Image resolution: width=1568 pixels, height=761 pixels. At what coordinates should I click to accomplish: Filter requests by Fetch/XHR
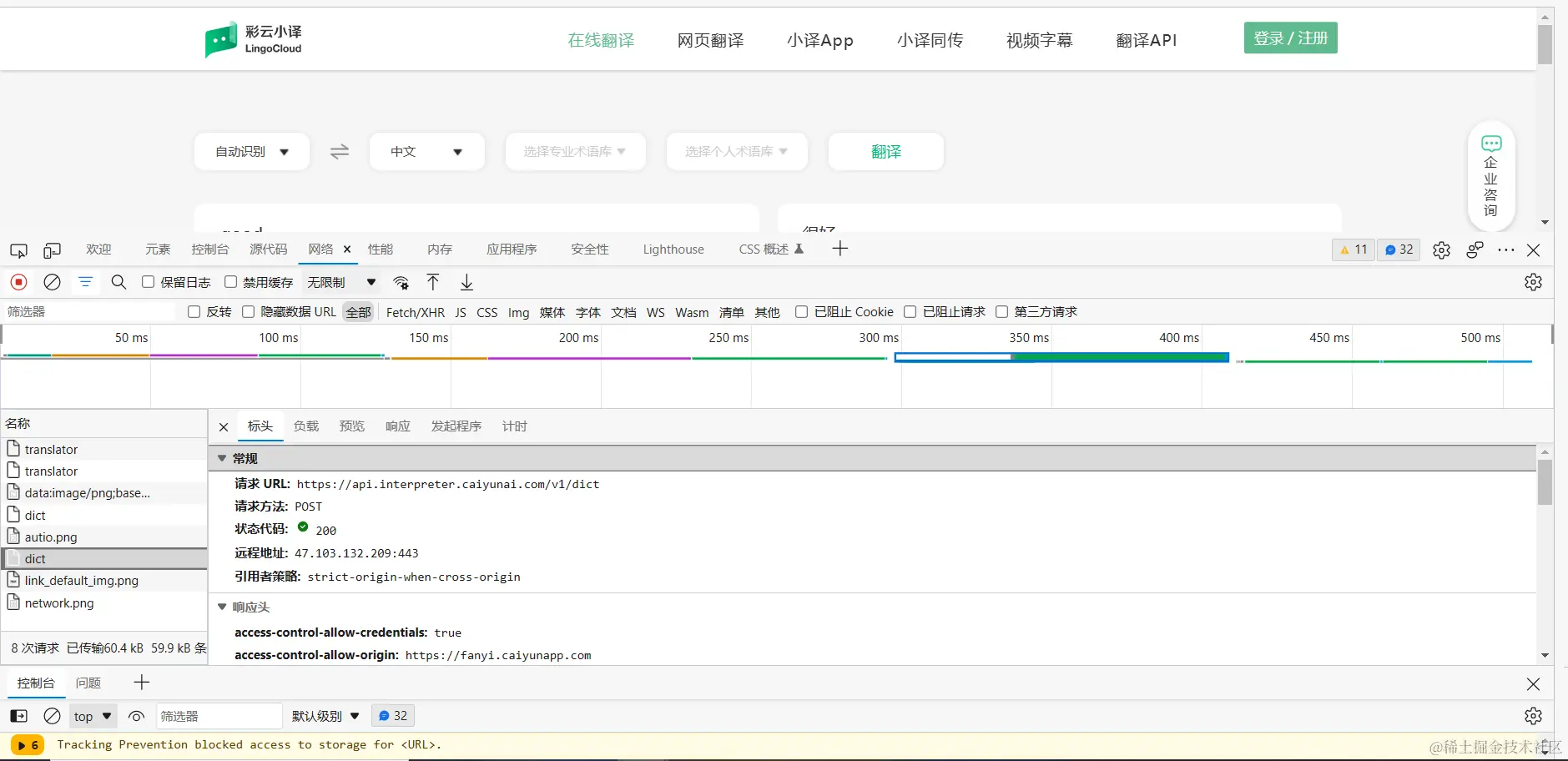(416, 313)
